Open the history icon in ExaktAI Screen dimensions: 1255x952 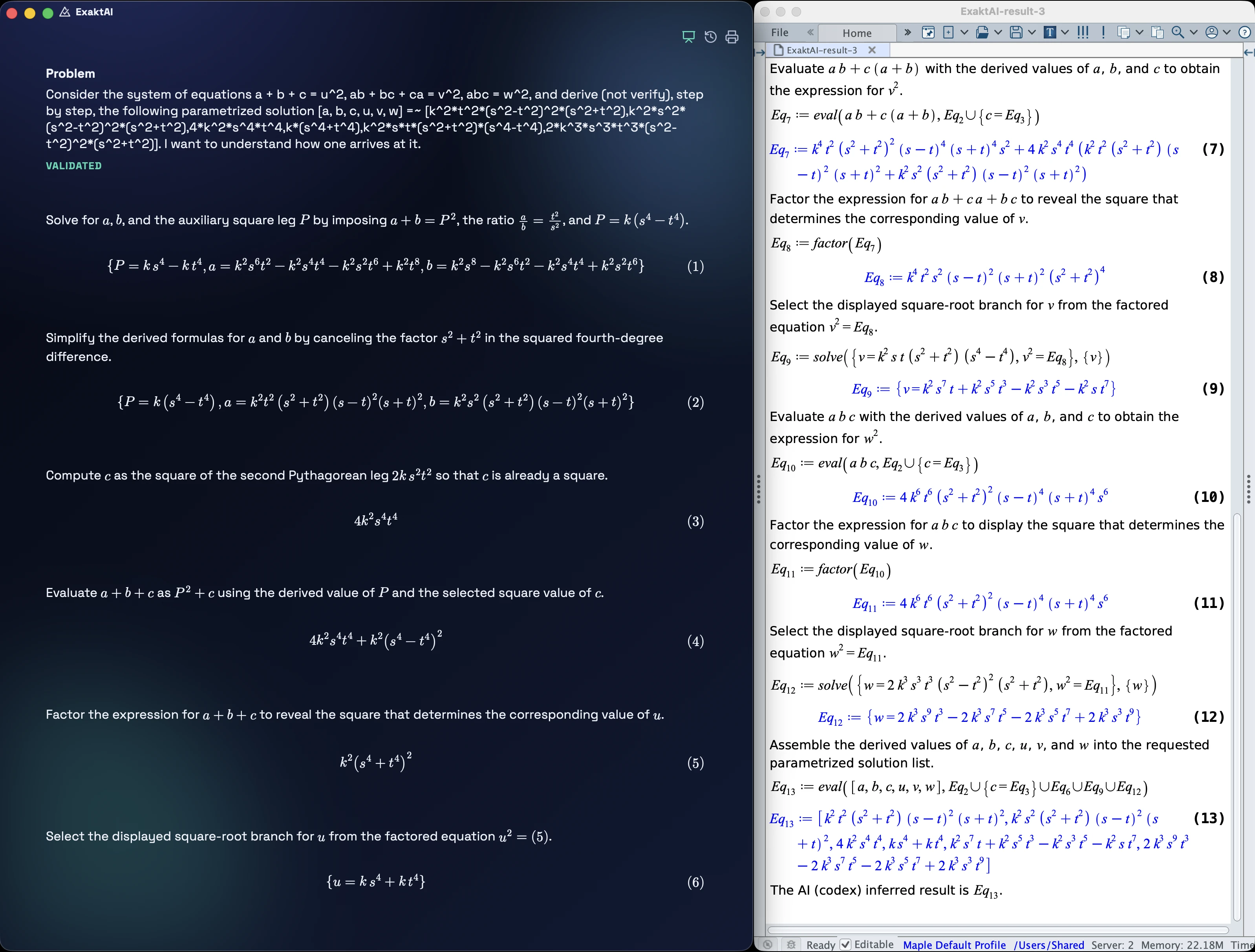tap(710, 37)
